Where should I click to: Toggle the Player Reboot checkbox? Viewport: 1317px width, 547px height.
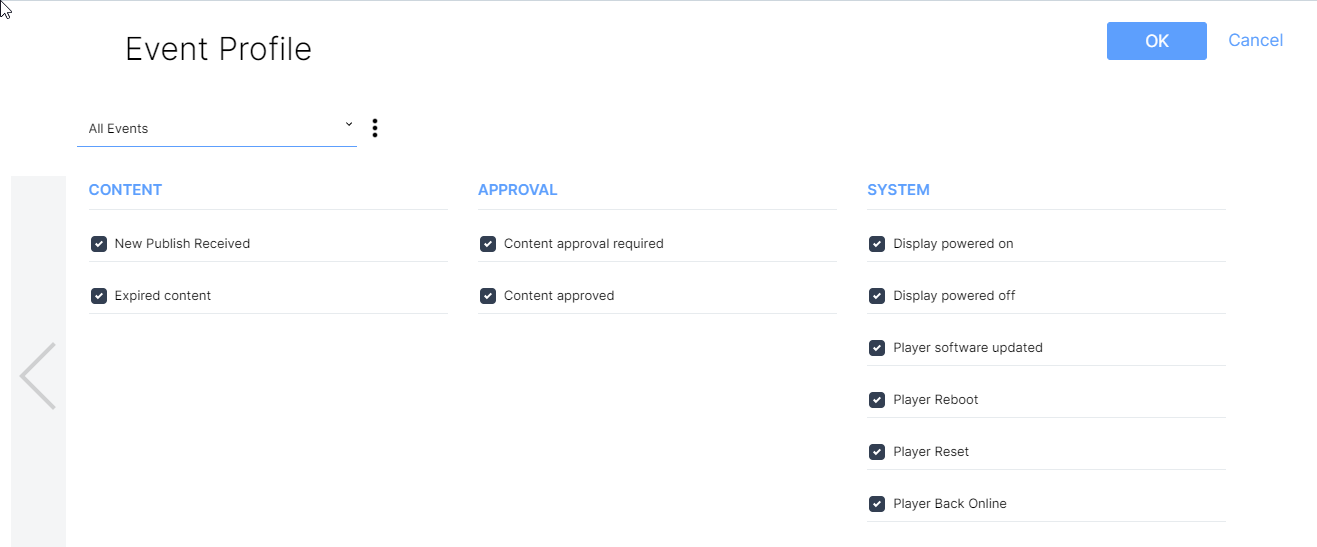point(877,400)
